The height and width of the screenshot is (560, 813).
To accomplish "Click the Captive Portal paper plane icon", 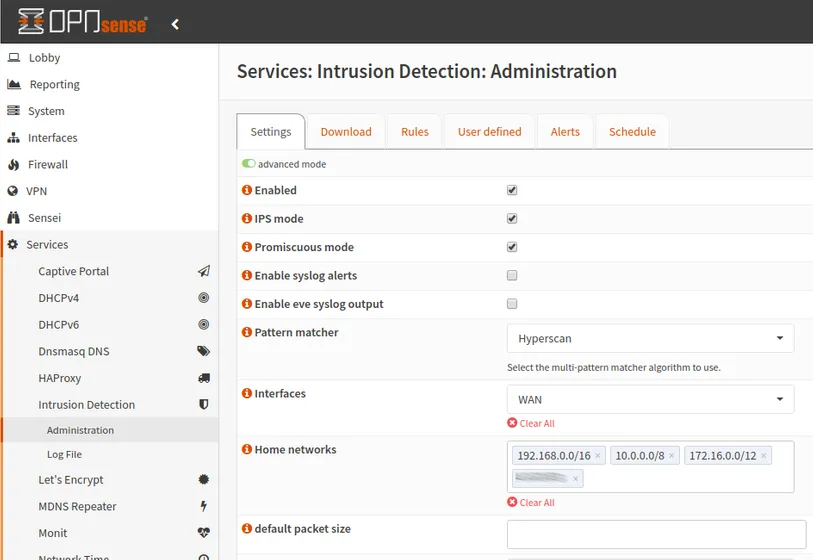I will (x=204, y=271).
